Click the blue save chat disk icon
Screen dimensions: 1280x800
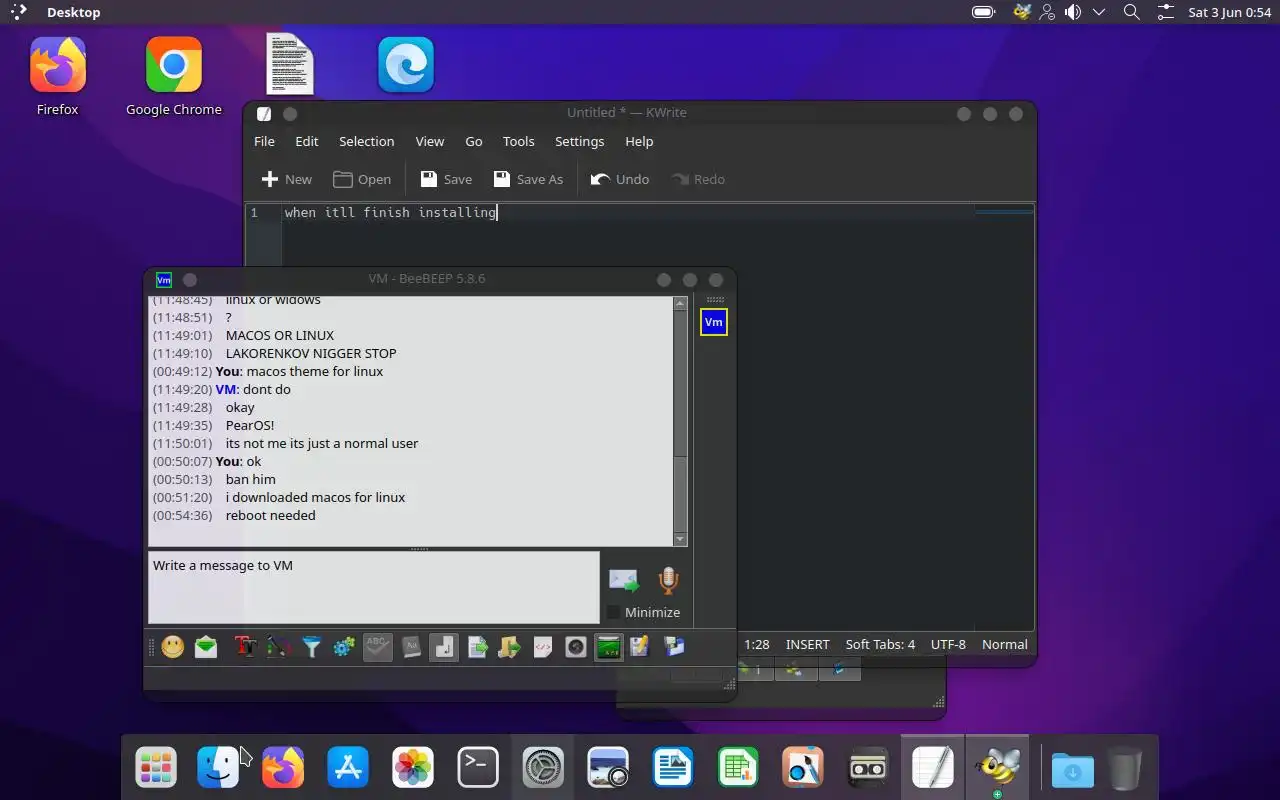click(x=674, y=647)
